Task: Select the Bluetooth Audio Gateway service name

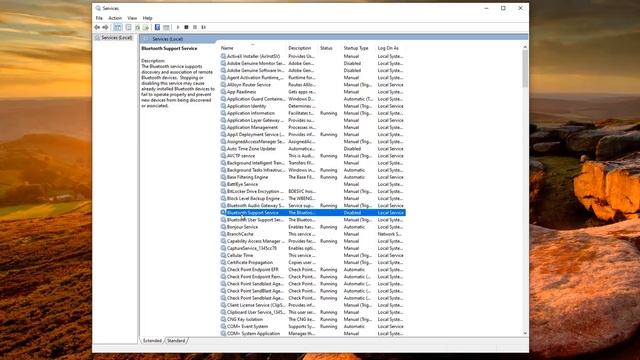Action: pyautogui.click(x=256, y=206)
